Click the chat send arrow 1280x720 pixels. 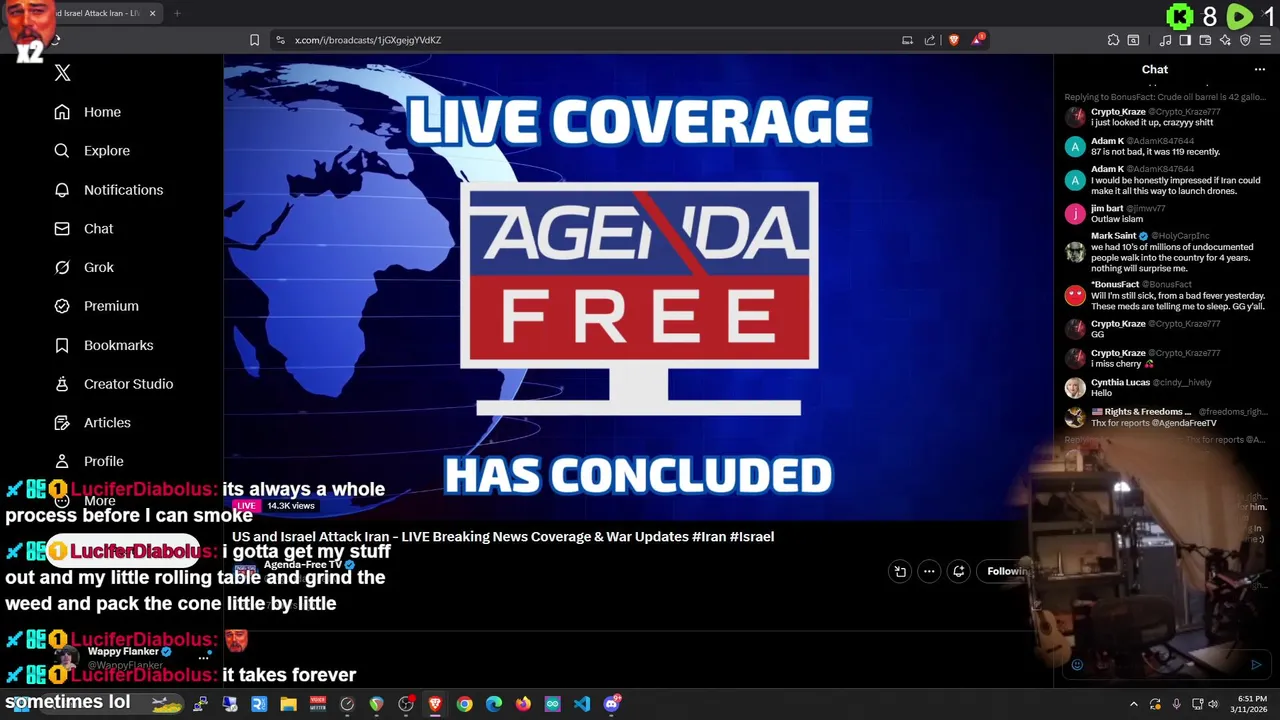click(x=1256, y=664)
